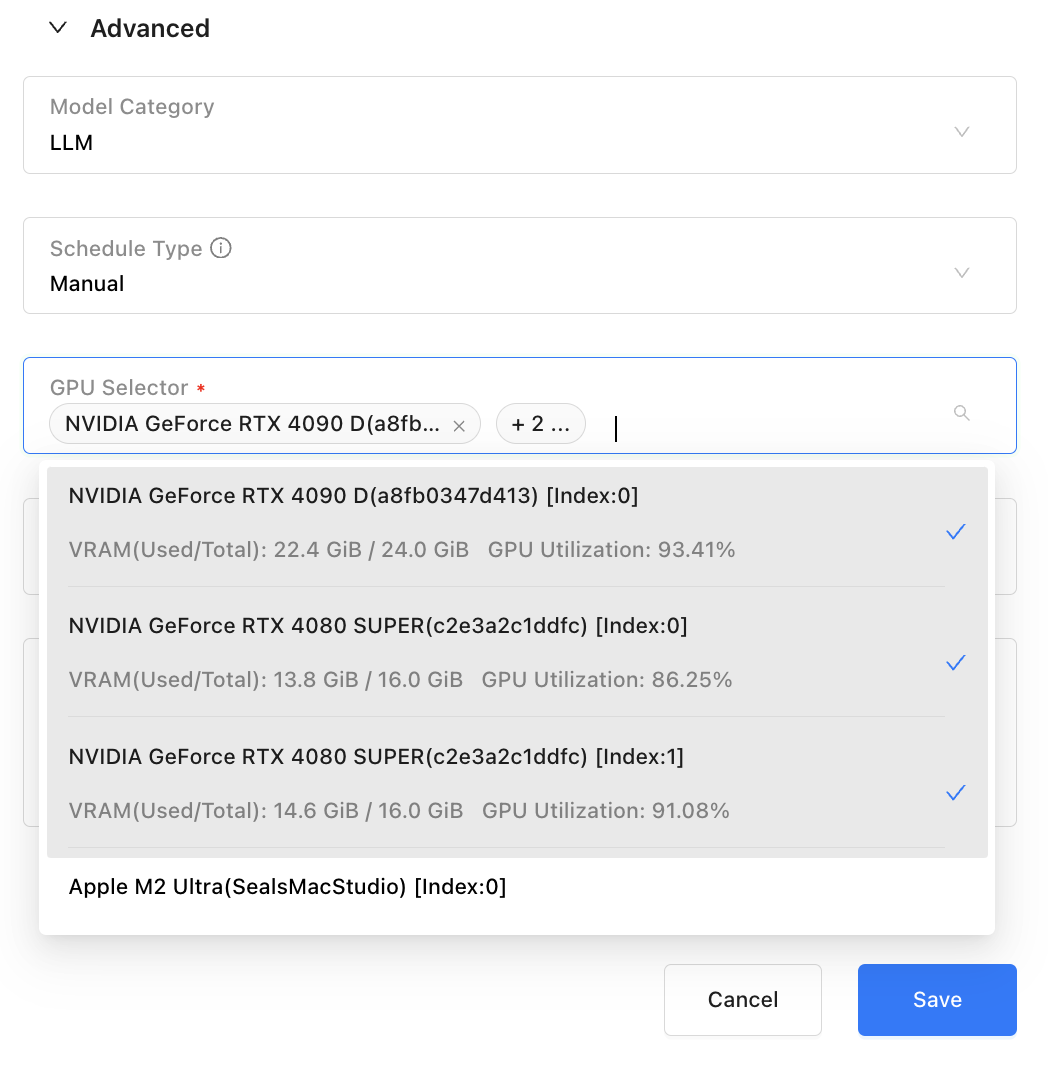1048x1074 pixels.
Task: Open the Model Category dropdown arrow
Action: pos(962,132)
